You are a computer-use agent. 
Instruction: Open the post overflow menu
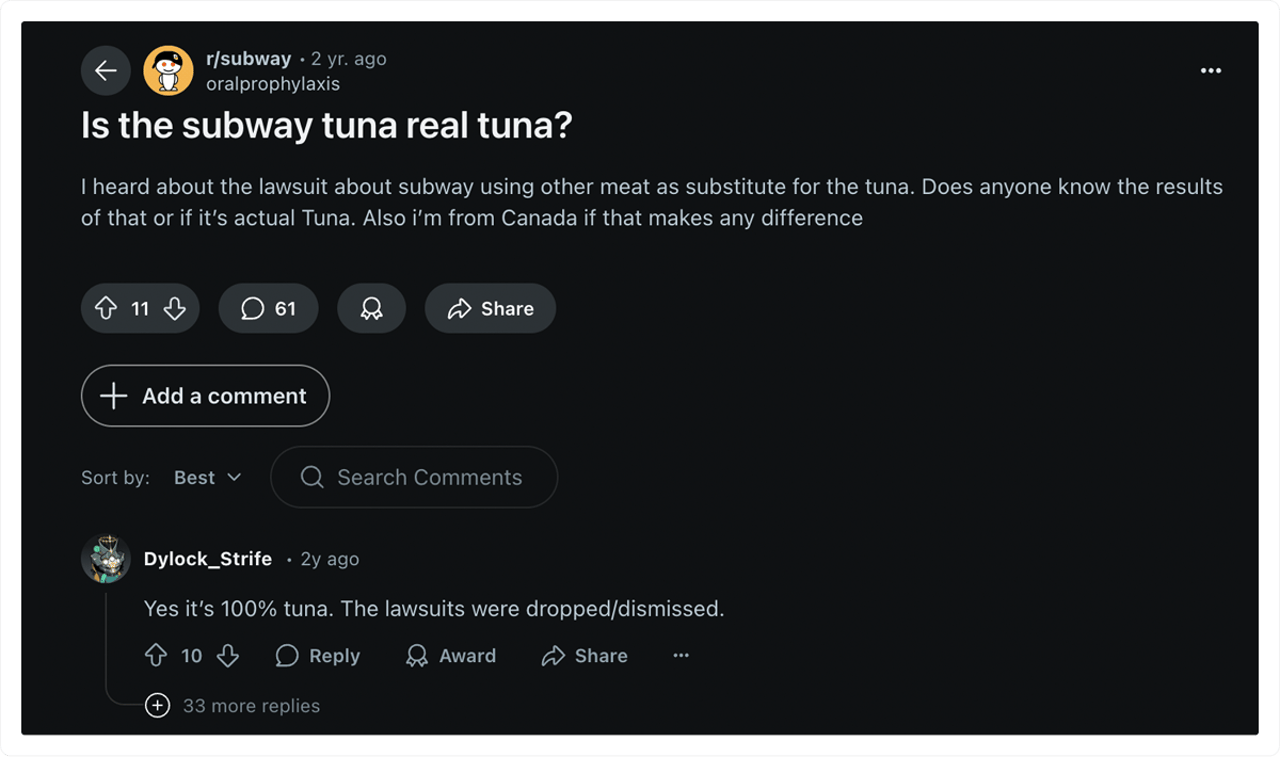(1211, 70)
